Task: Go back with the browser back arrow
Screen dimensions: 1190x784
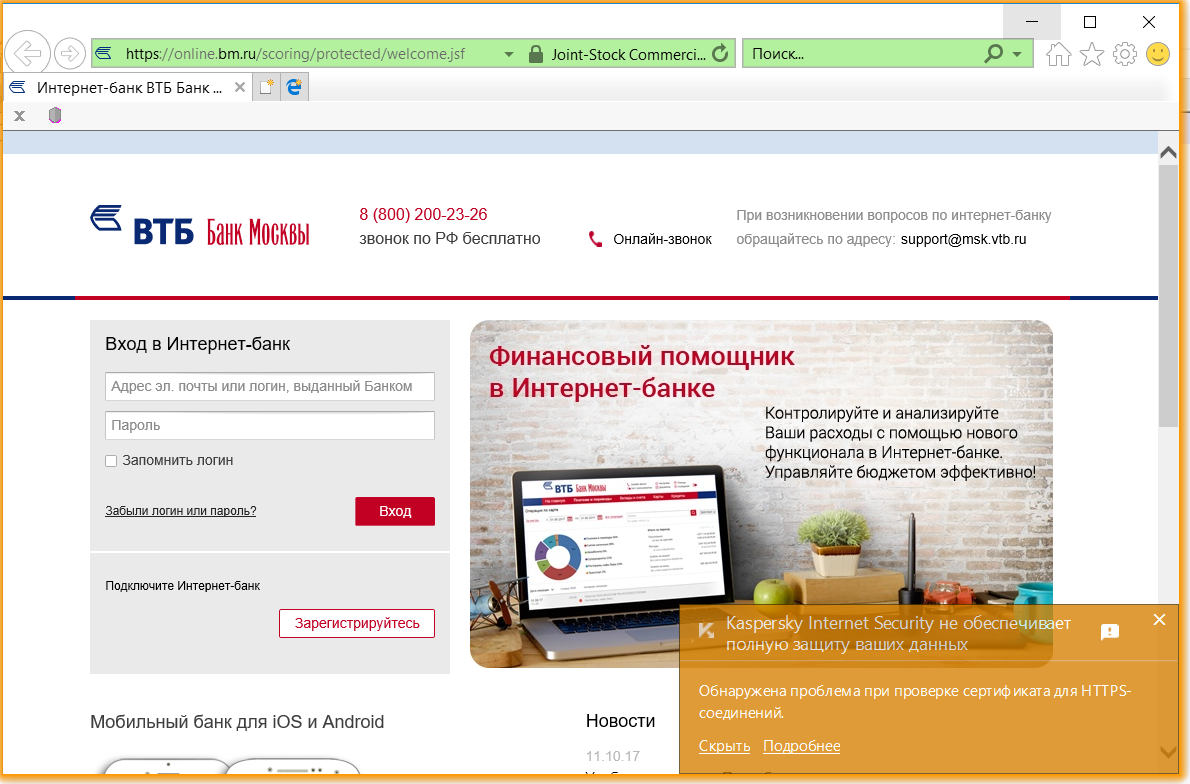Action: click(27, 54)
